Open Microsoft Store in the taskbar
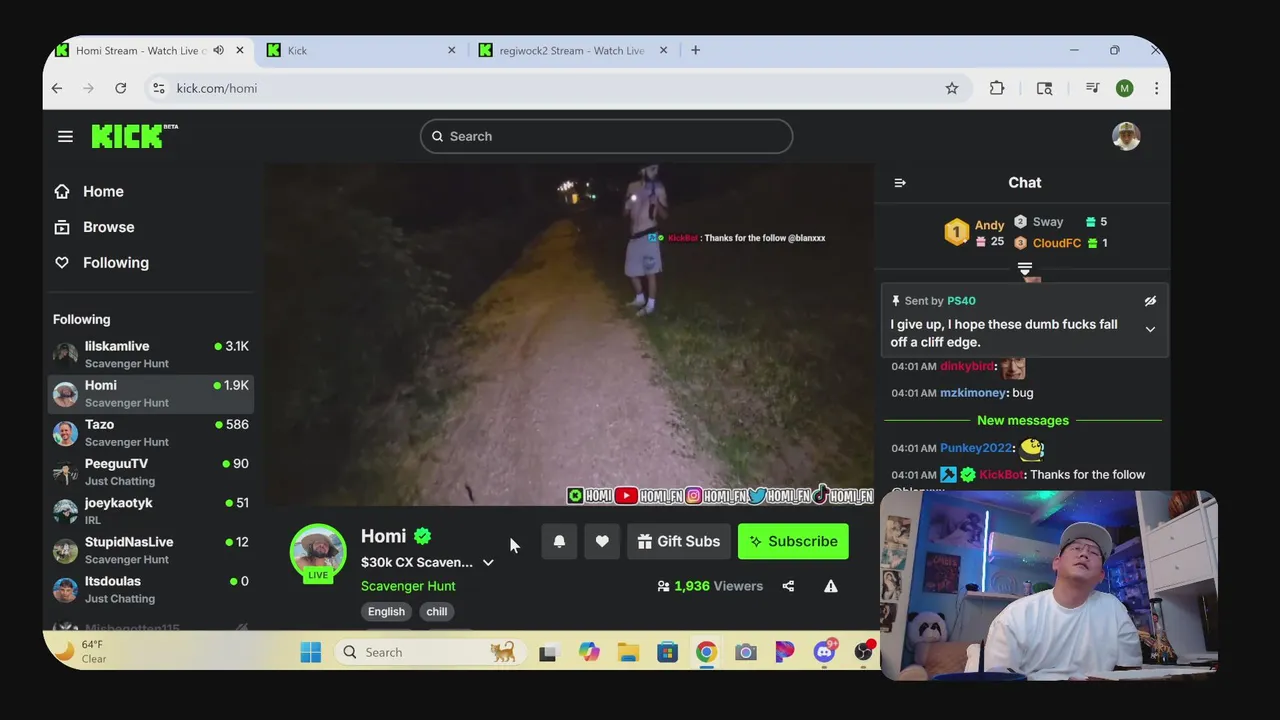The width and height of the screenshot is (1280, 720). click(667, 652)
